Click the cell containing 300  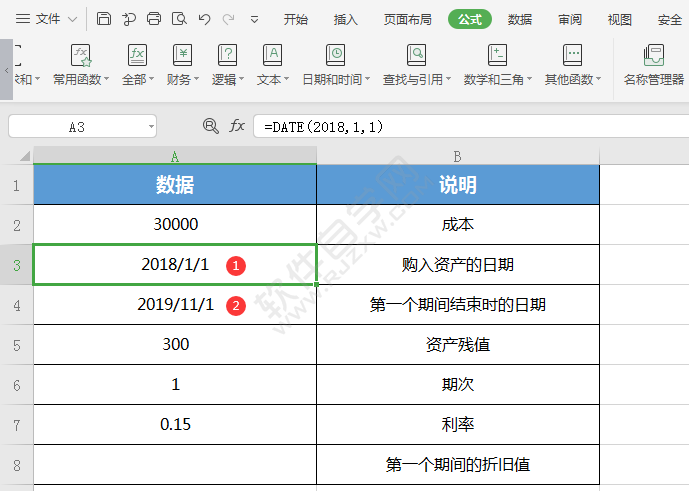click(175, 345)
